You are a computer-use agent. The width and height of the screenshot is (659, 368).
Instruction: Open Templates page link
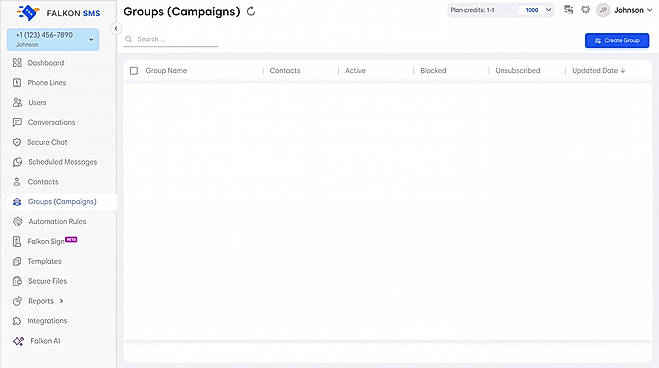click(44, 261)
